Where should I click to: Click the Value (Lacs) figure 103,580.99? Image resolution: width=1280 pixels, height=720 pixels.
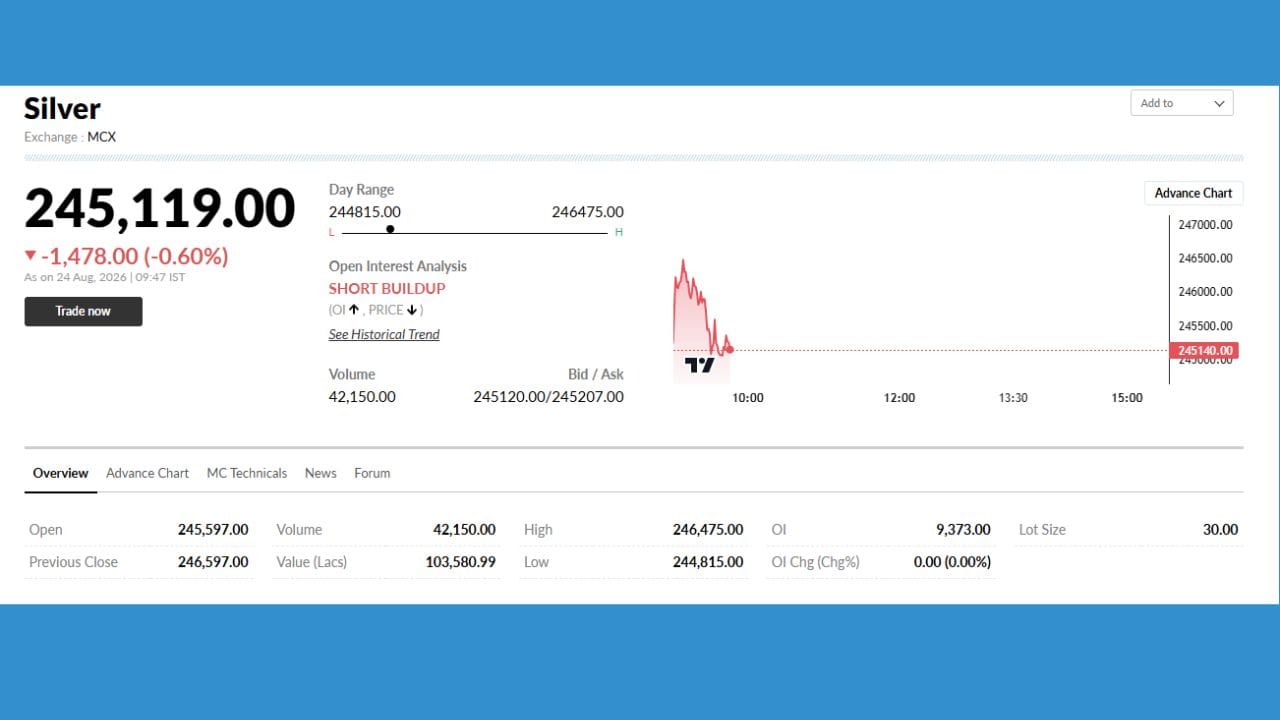[x=461, y=562]
